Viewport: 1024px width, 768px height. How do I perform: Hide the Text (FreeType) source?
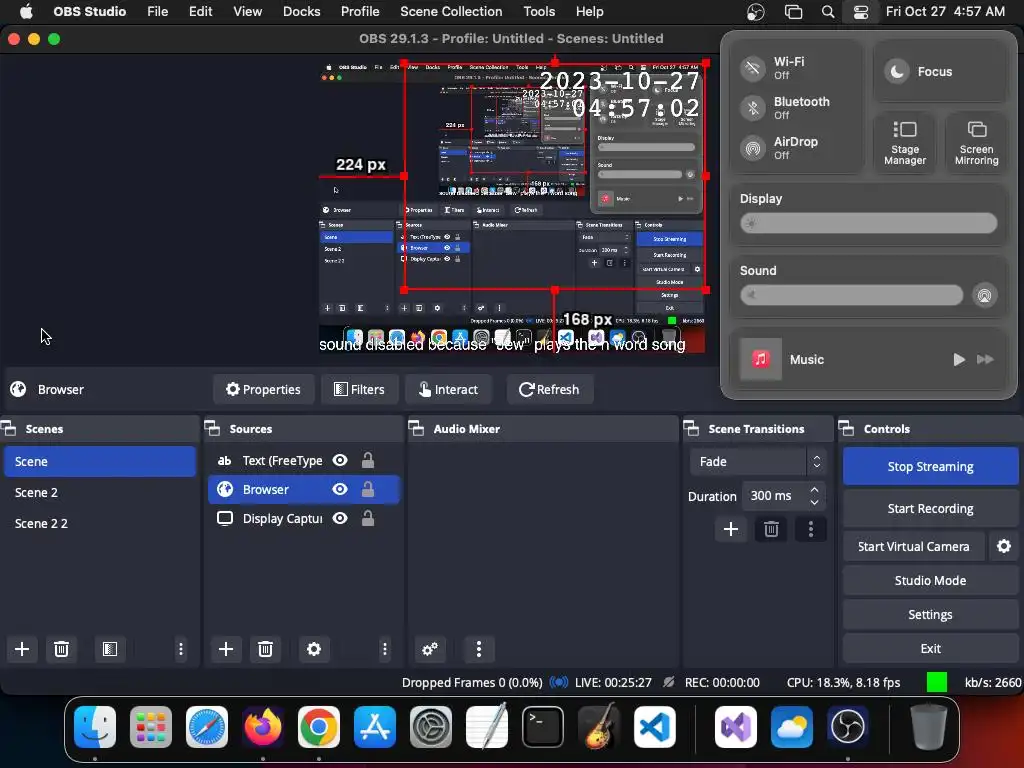340,460
